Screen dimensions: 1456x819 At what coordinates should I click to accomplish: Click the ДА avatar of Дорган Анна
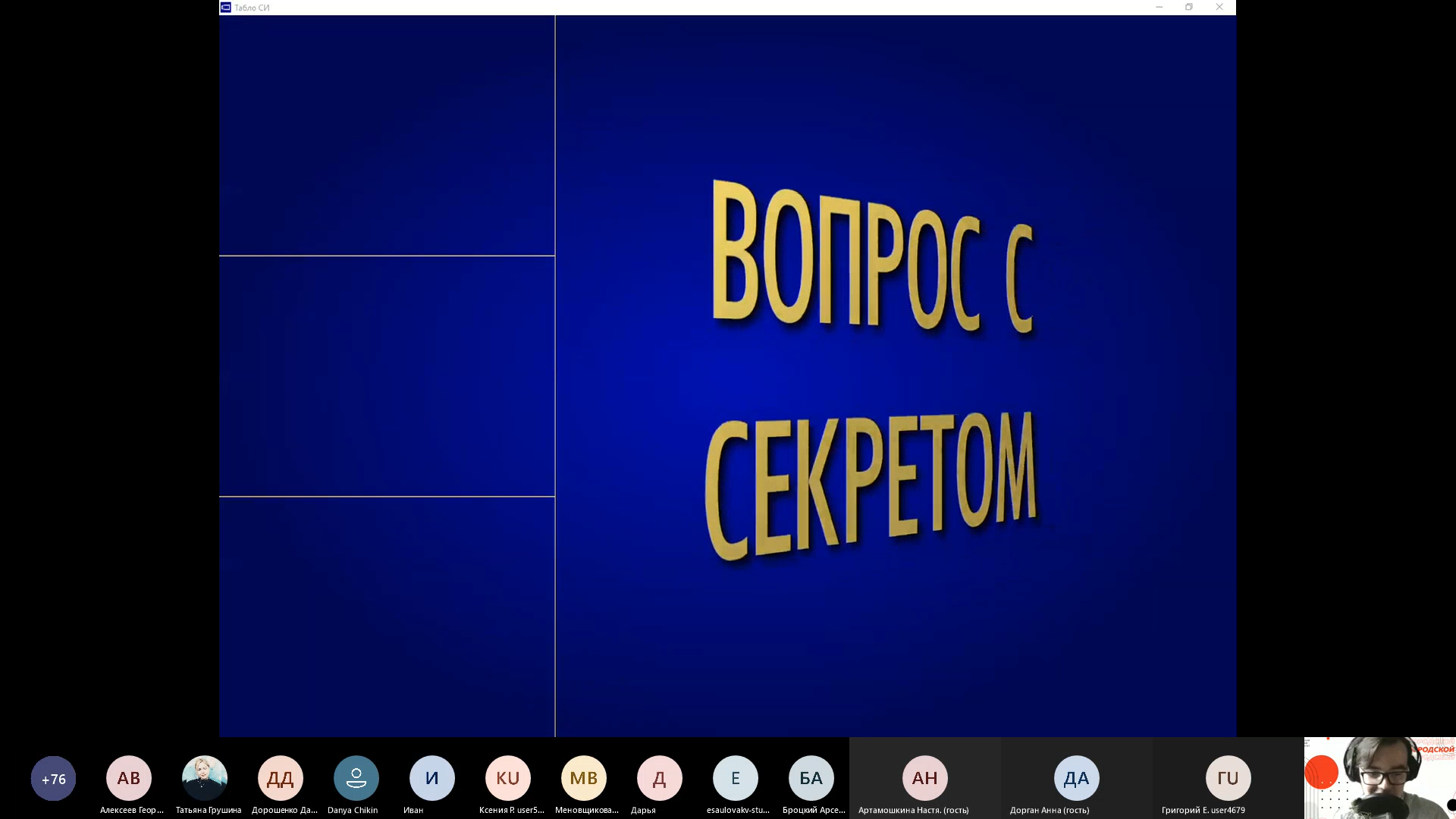click(1076, 778)
